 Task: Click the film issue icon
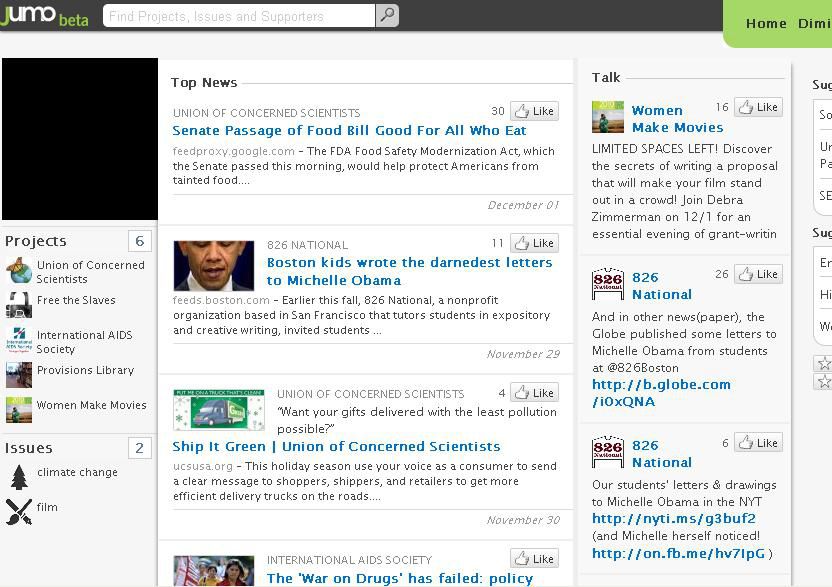(19, 512)
